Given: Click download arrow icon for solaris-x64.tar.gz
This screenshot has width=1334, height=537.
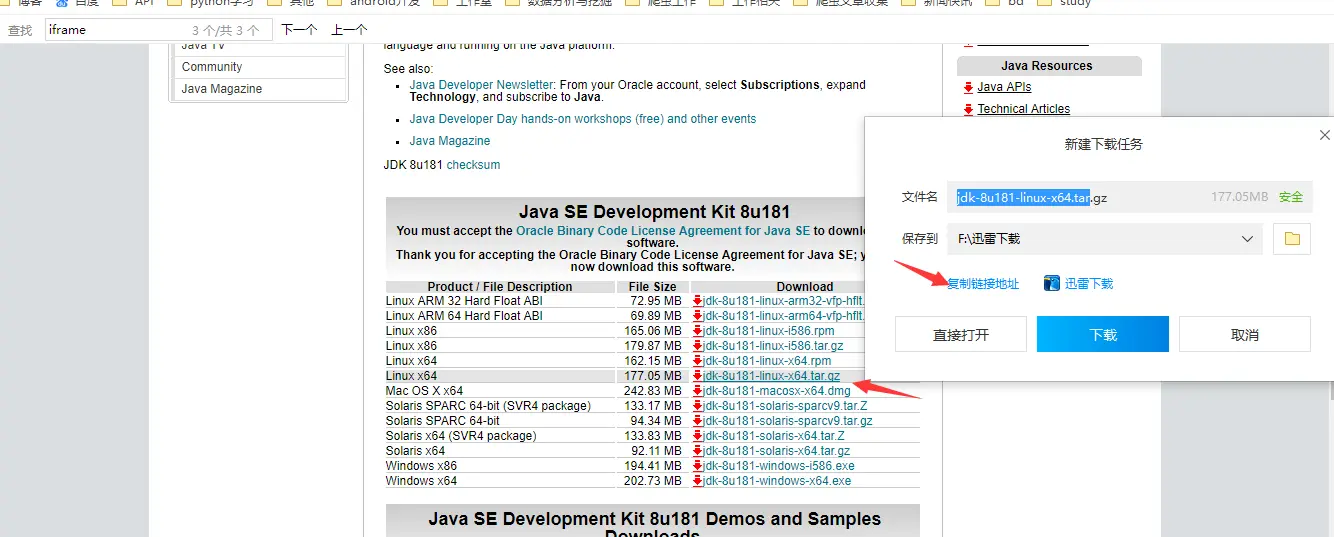Looking at the screenshot, I should point(697,451).
